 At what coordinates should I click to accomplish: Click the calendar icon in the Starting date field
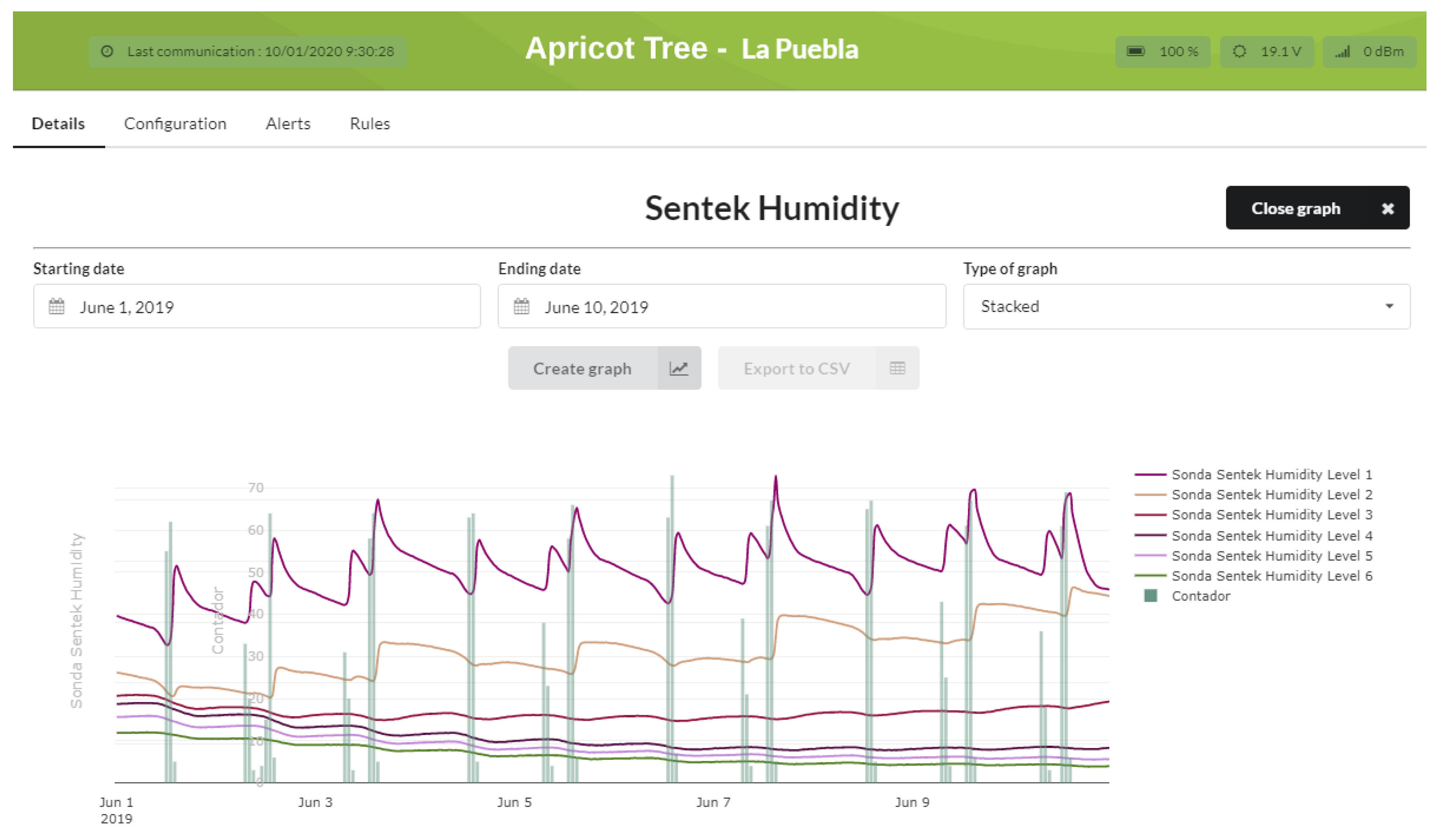point(56,307)
